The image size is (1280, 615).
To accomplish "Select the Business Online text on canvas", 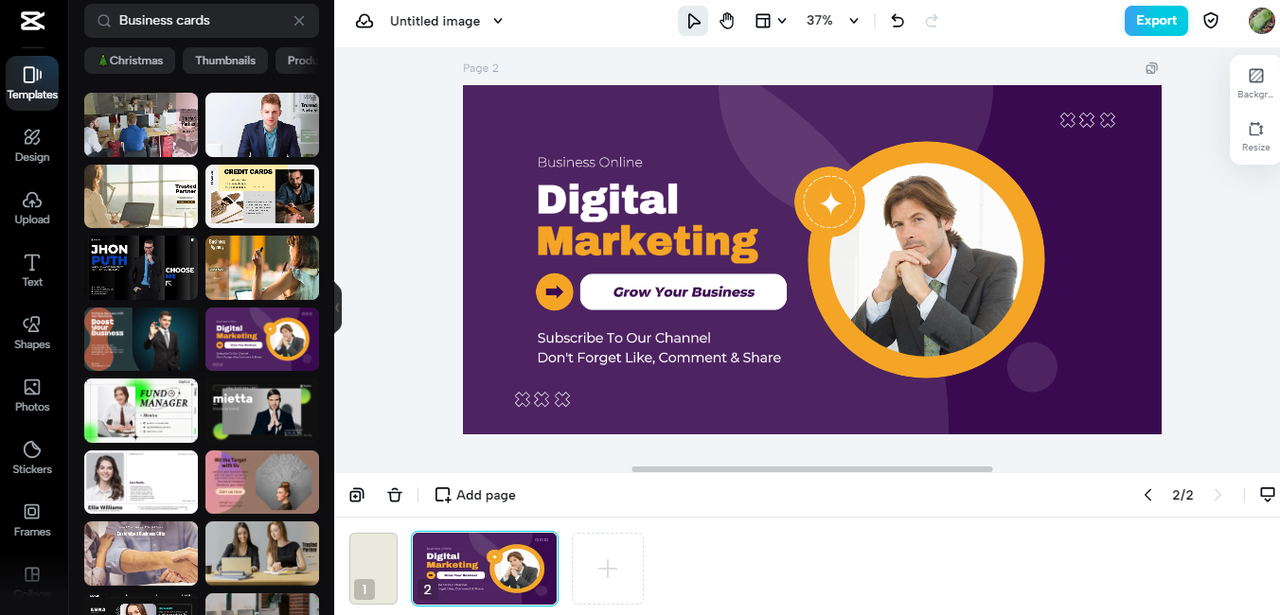I will [x=590, y=162].
